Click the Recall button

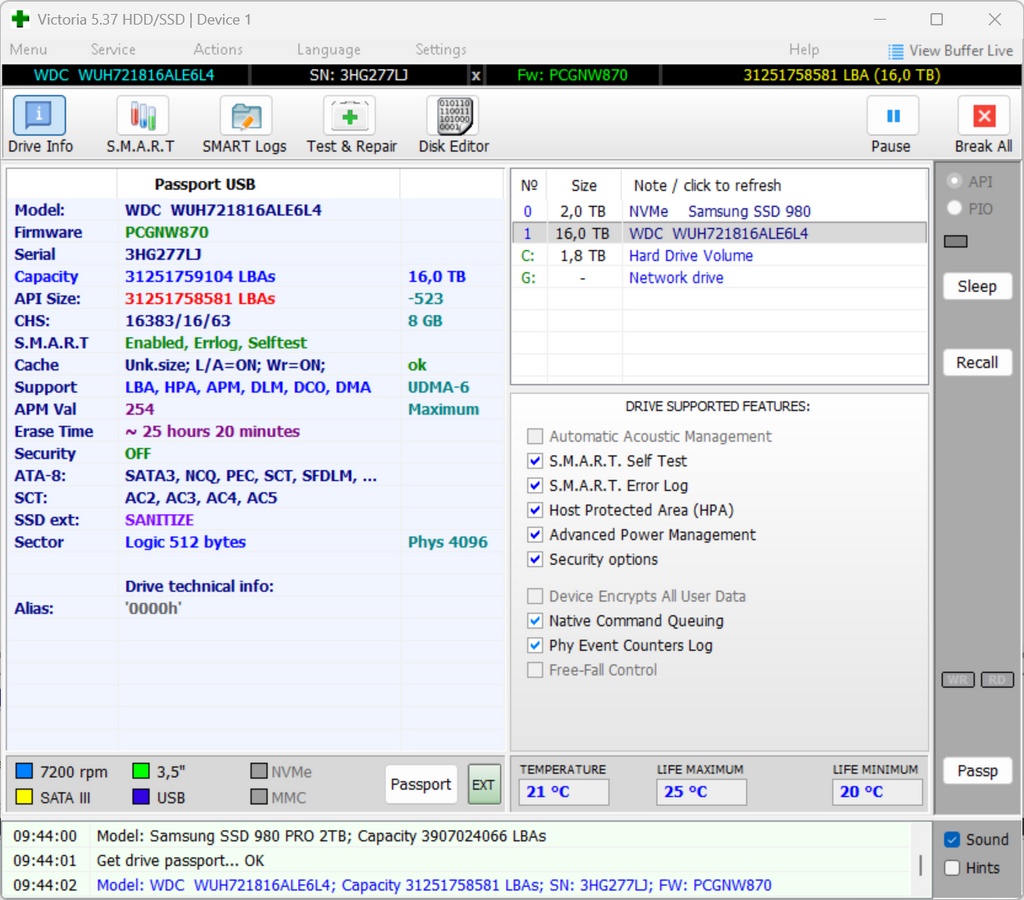pyautogui.click(x=977, y=362)
